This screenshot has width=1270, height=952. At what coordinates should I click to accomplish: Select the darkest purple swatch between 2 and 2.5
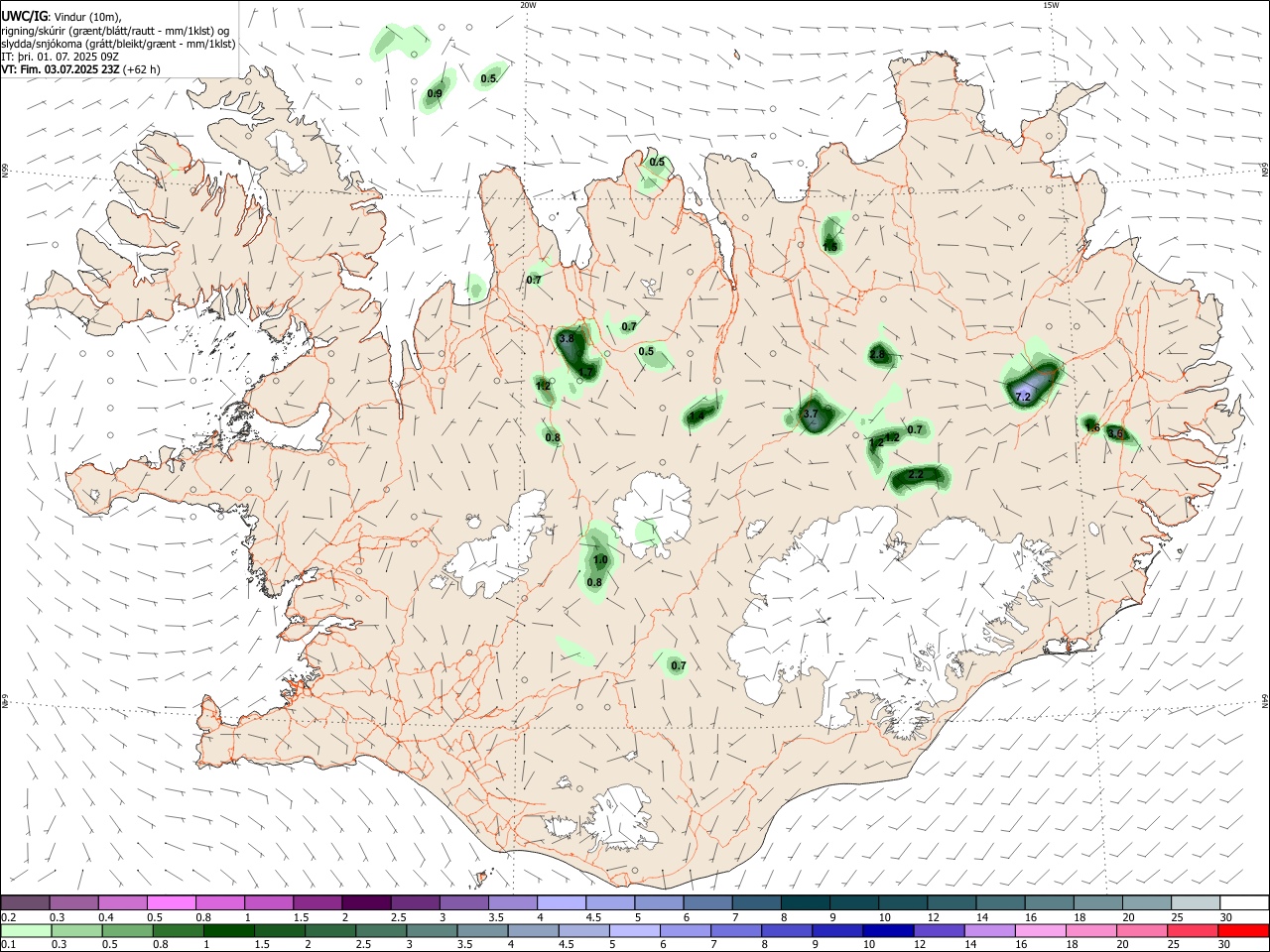366,903
